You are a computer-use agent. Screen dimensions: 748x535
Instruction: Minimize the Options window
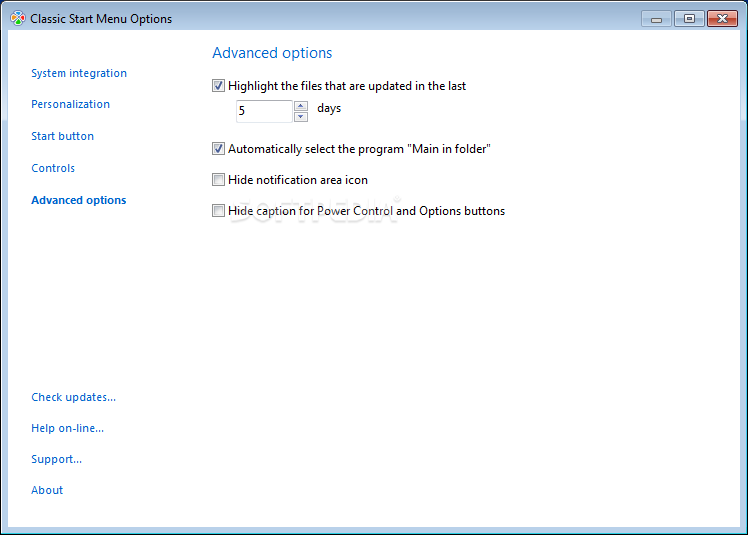(656, 19)
